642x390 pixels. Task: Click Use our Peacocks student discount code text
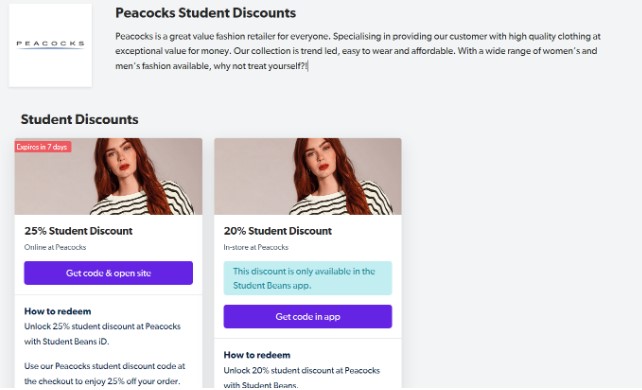point(104,373)
